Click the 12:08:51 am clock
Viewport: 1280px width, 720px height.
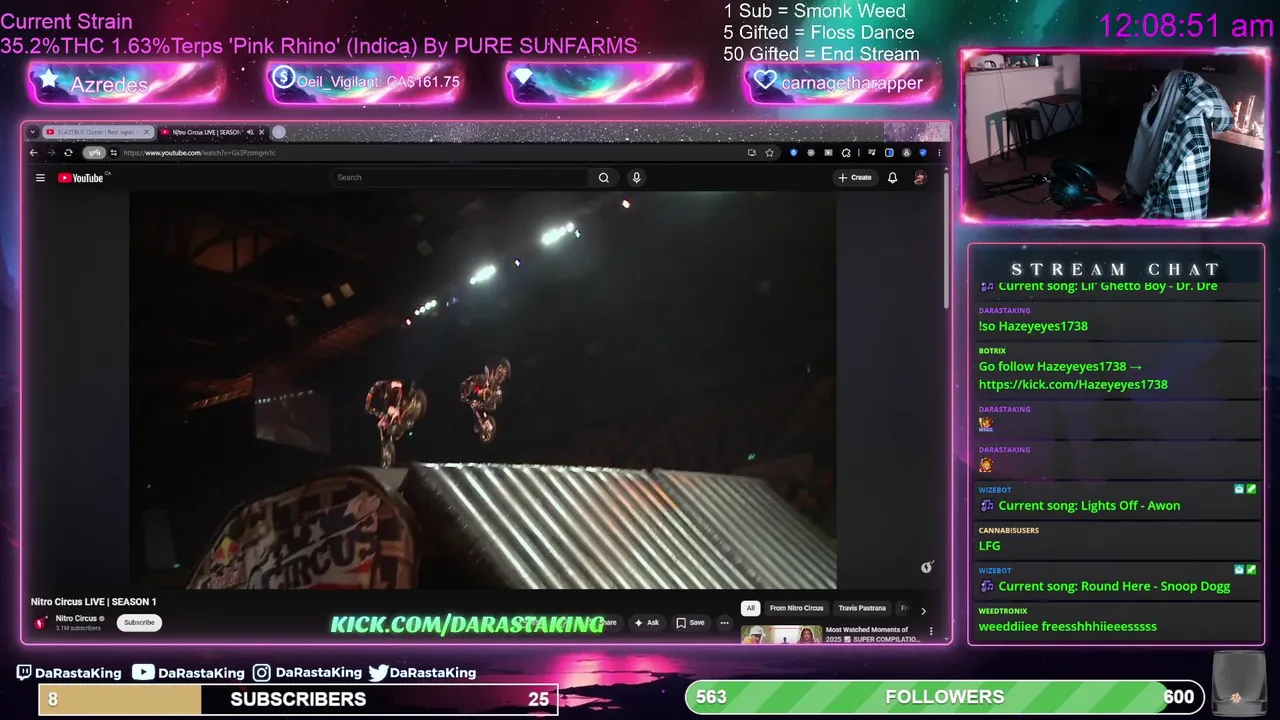(1186, 26)
